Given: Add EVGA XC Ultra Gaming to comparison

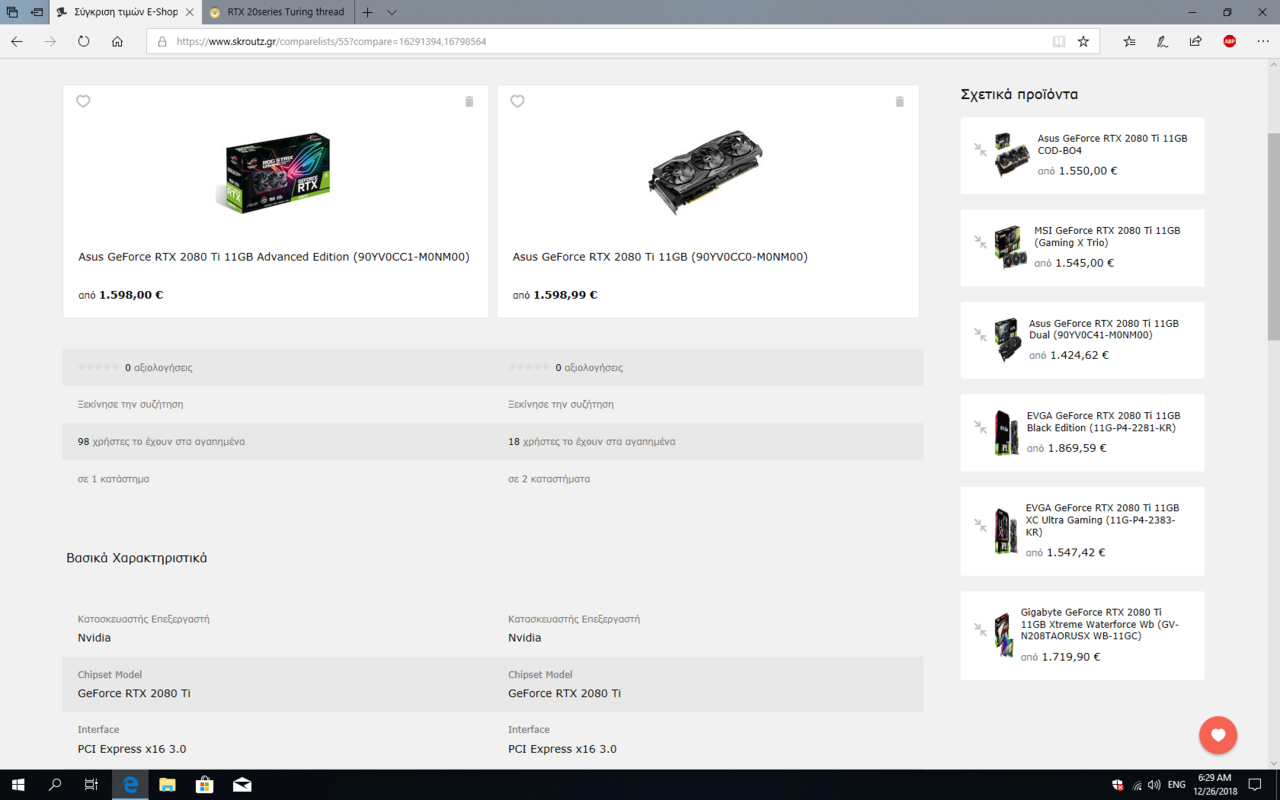Looking at the screenshot, I should click(980, 525).
